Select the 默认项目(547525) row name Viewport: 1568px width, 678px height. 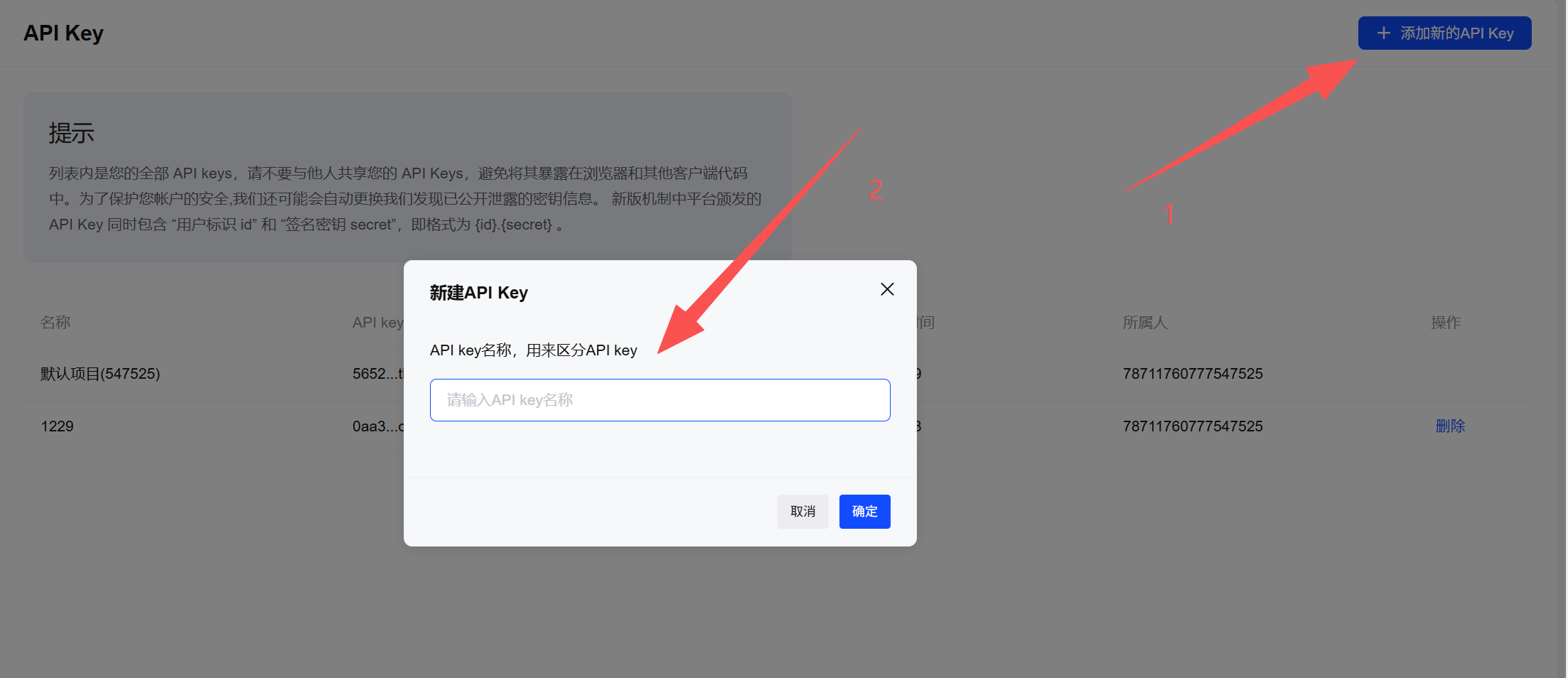point(100,373)
